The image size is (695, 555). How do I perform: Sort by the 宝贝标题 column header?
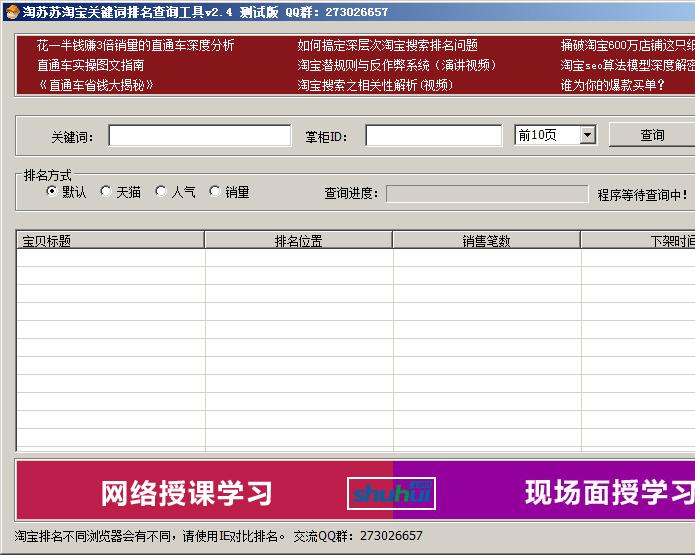[110, 240]
